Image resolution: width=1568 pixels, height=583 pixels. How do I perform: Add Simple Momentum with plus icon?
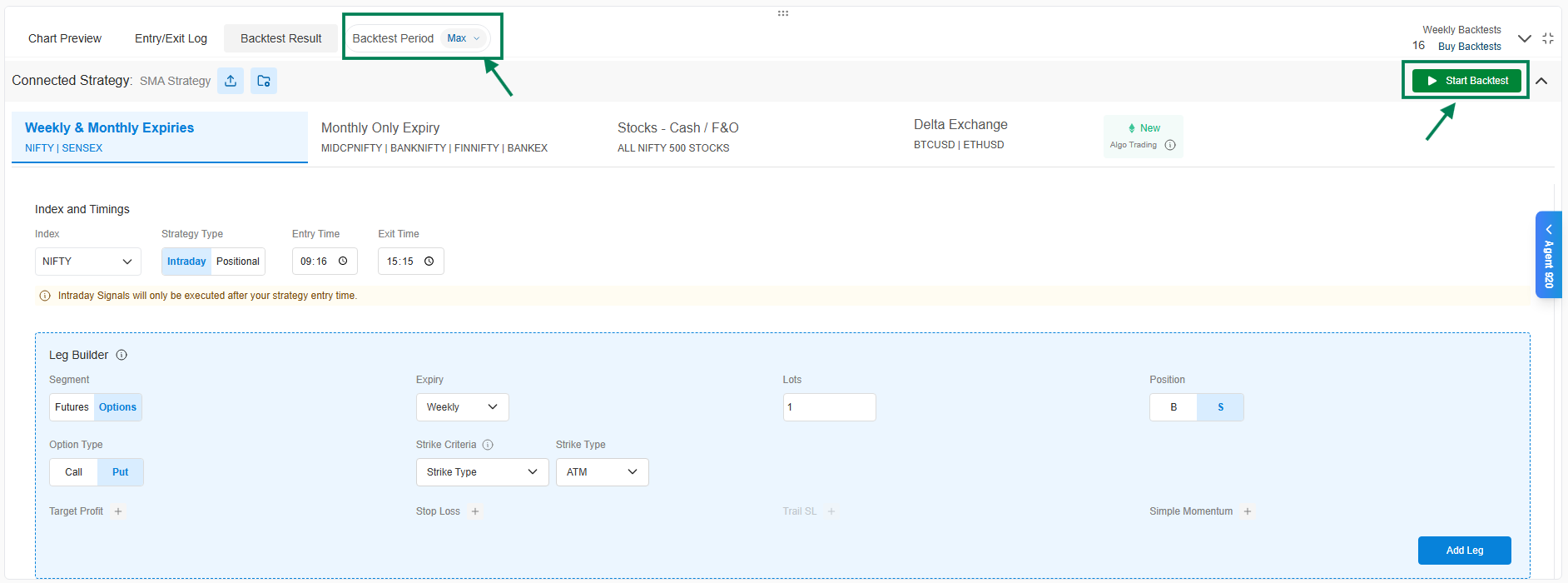pyautogui.click(x=1247, y=511)
